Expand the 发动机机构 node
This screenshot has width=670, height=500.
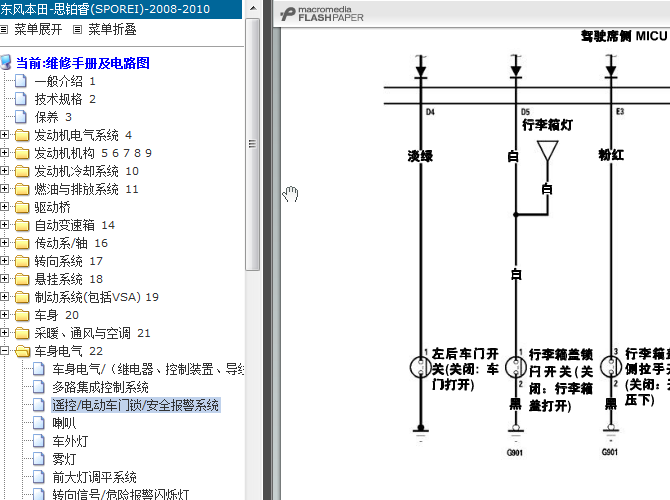pyautogui.click(x=4, y=153)
